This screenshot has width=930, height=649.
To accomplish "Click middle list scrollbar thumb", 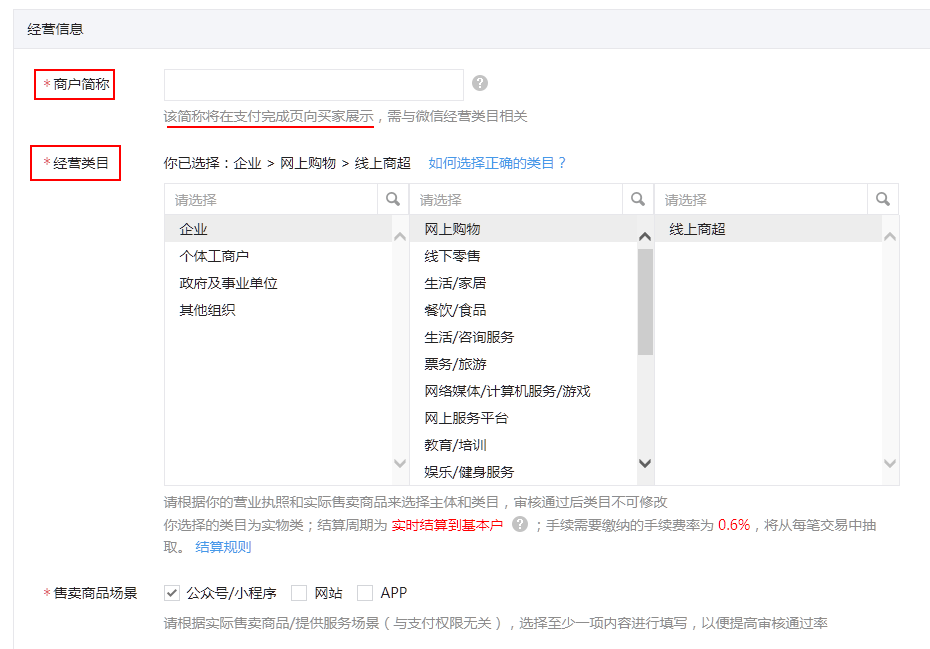I will 645,301.
